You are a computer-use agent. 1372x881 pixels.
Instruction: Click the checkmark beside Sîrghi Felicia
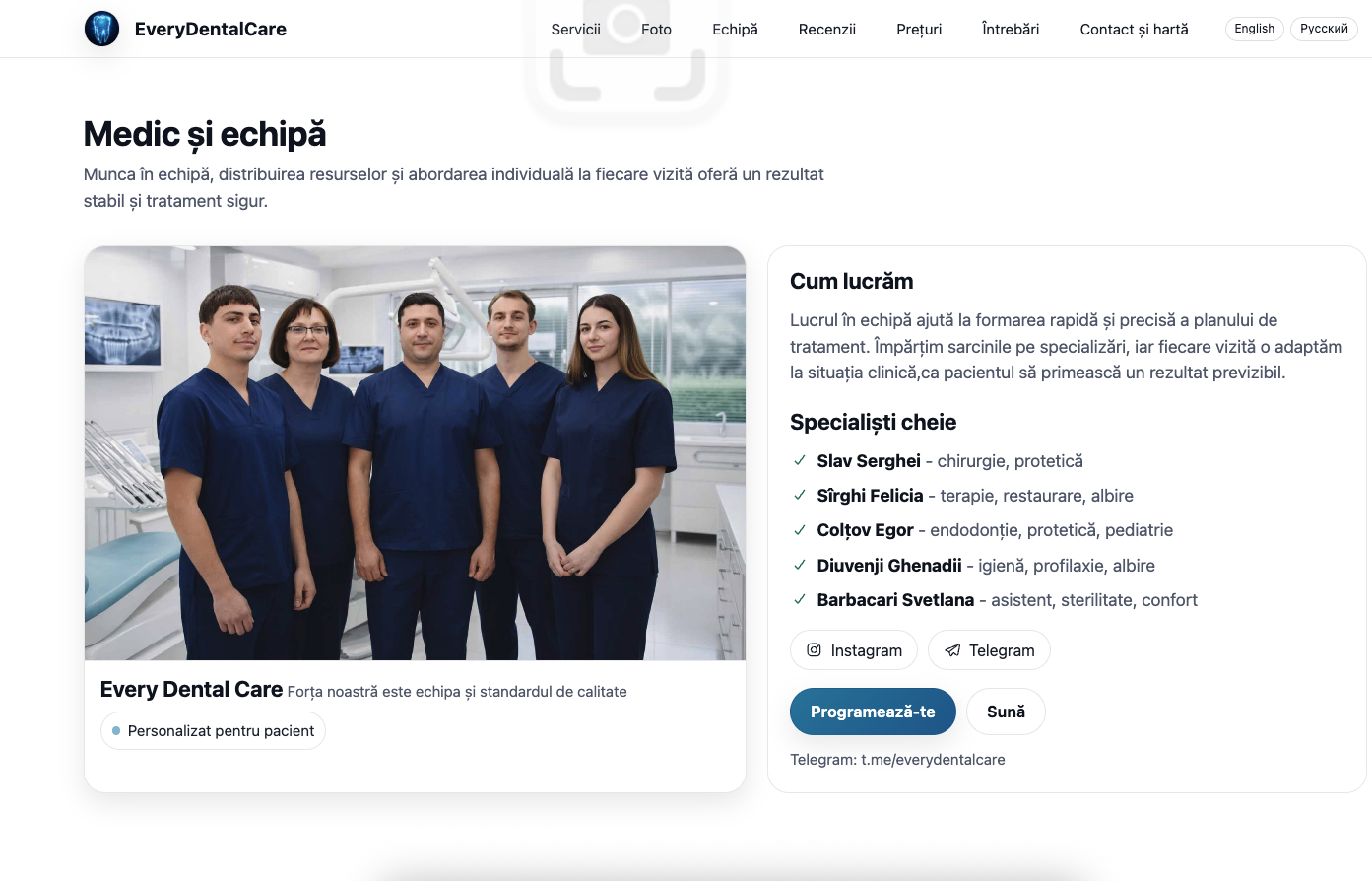click(800, 495)
